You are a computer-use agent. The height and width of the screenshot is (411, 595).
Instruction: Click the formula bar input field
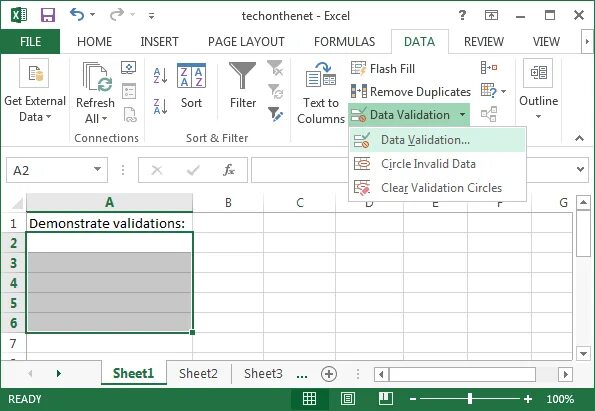412,170
